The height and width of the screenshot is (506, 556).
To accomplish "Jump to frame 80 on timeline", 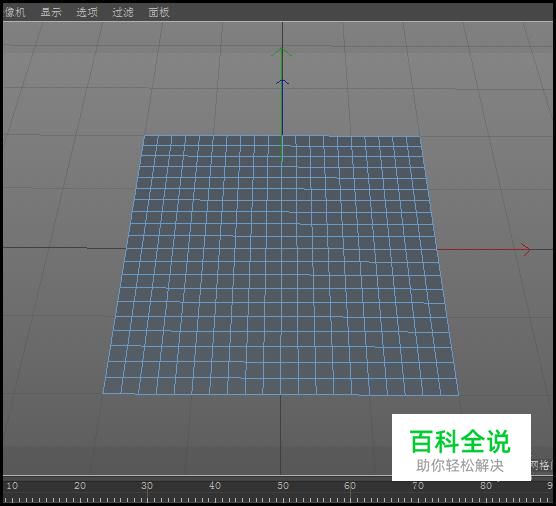I will point(485,485).
